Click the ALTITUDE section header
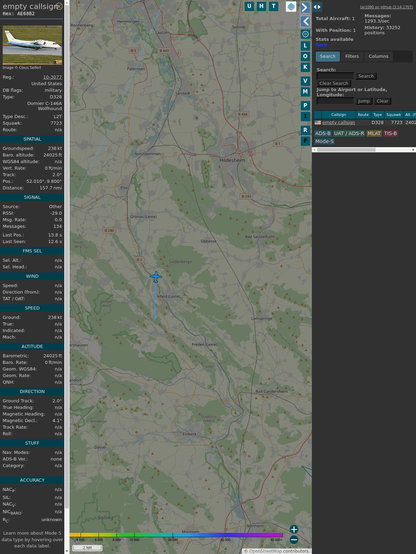416x554 pixels. (x=32, y=347)
